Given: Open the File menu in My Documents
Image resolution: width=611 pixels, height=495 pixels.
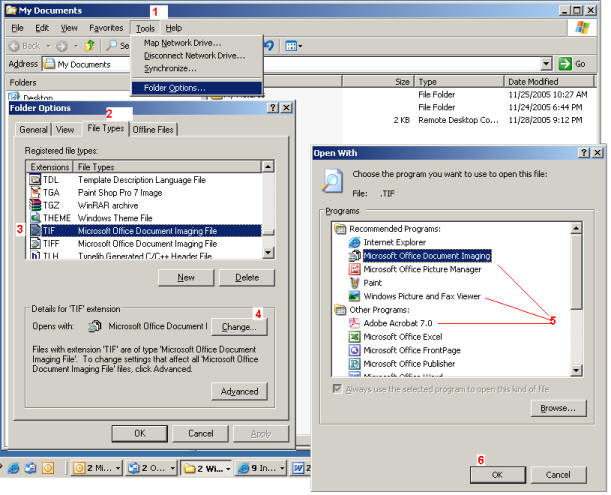Looking at the screenshot, I should pos(17,28).
